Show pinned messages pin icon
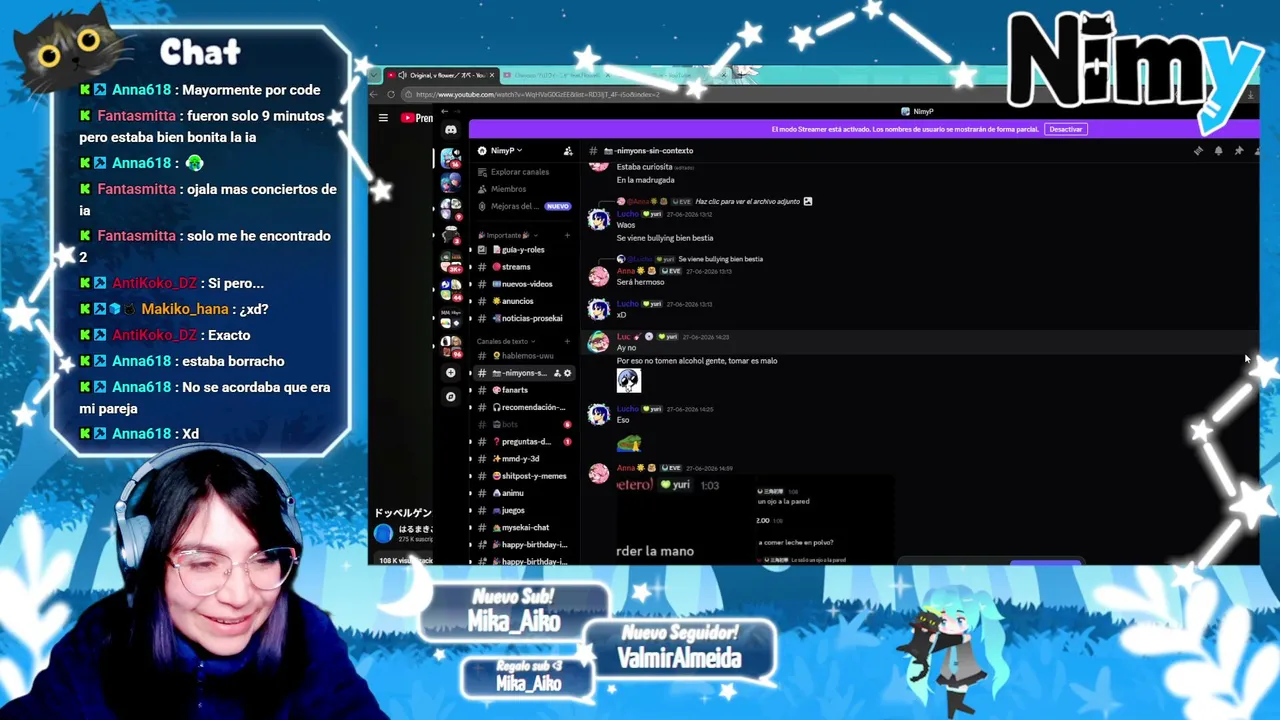Screen dimensions: 1280x720 [x=1238, y=151]
